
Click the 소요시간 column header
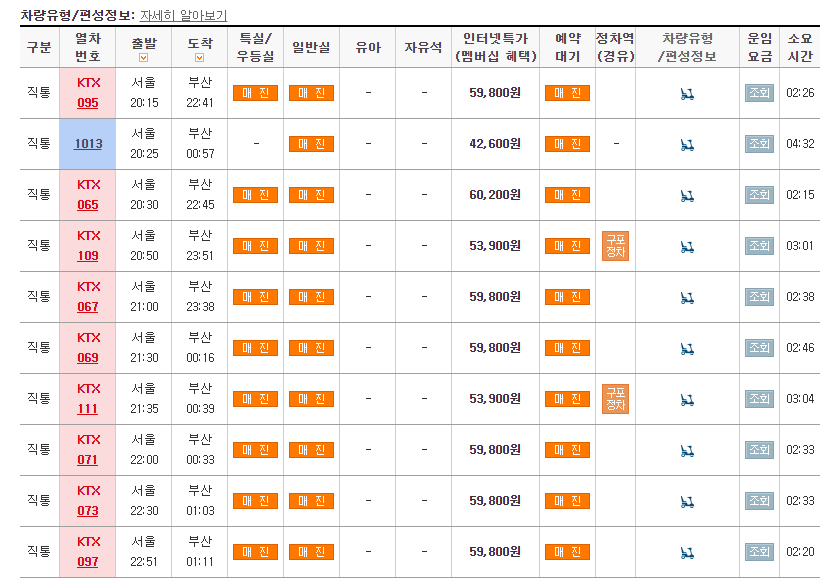800,47
